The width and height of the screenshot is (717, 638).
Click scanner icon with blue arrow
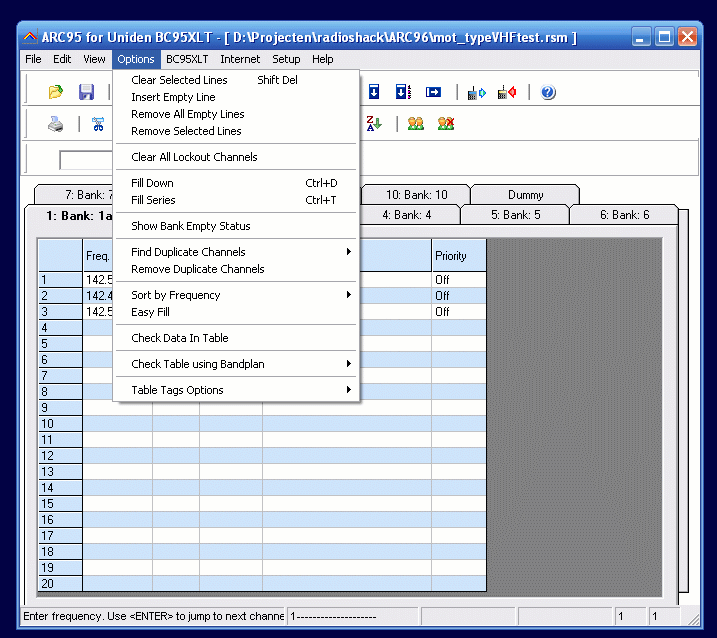476,93
